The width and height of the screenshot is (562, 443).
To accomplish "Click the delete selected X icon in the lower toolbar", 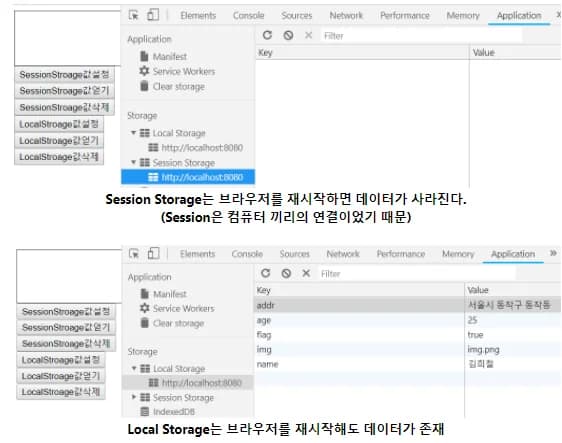I will click(x=306, y=273).
